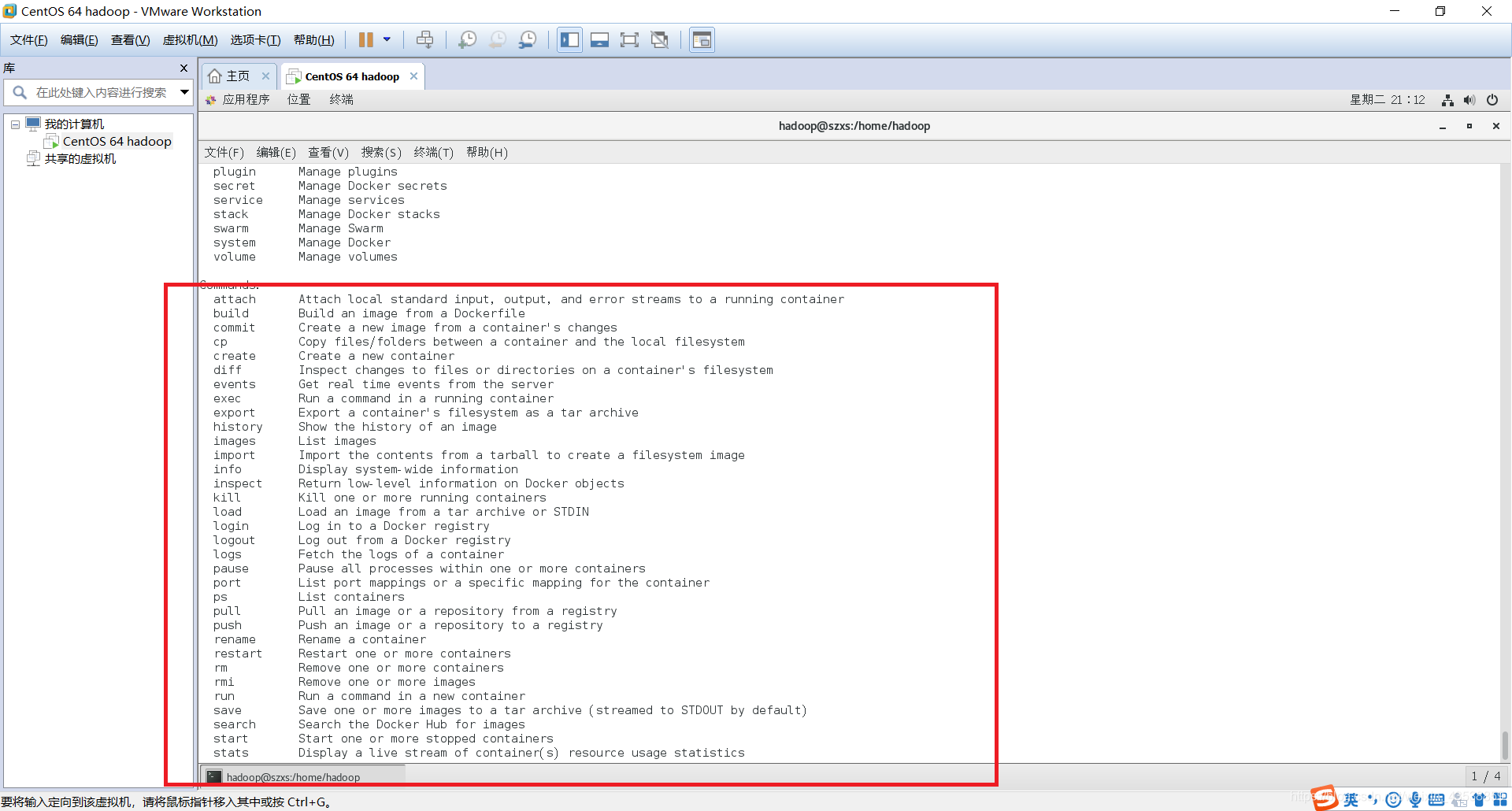The image size is (1512, 811).
Task: Switch to the CentOS 64 hadoop tab
Action: point(352,76)
